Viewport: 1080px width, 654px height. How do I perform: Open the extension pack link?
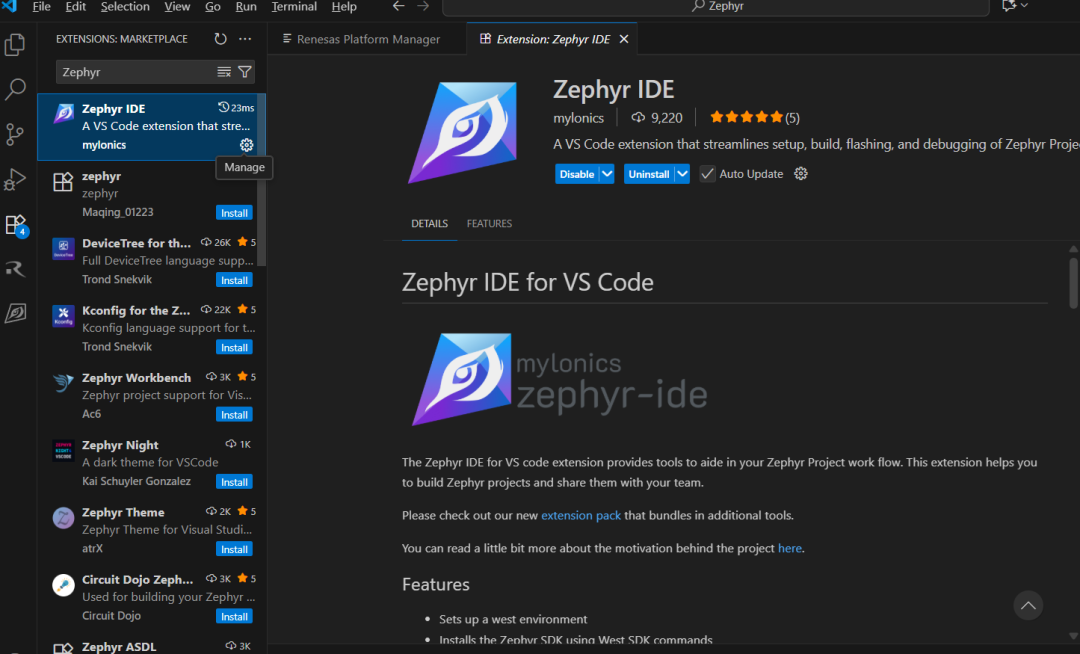point(581,515)
